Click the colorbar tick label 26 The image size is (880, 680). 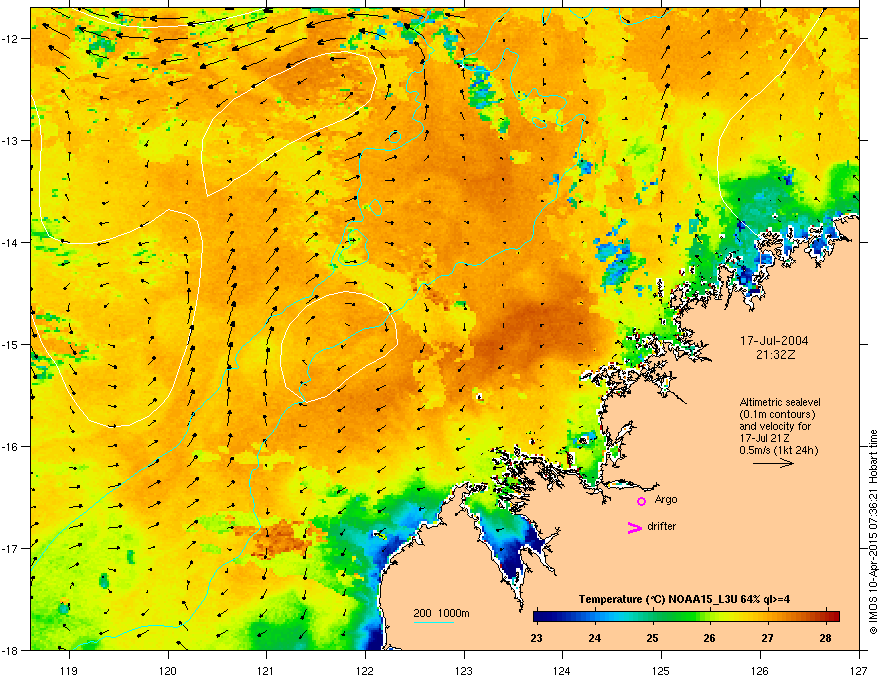pos(709,638)
